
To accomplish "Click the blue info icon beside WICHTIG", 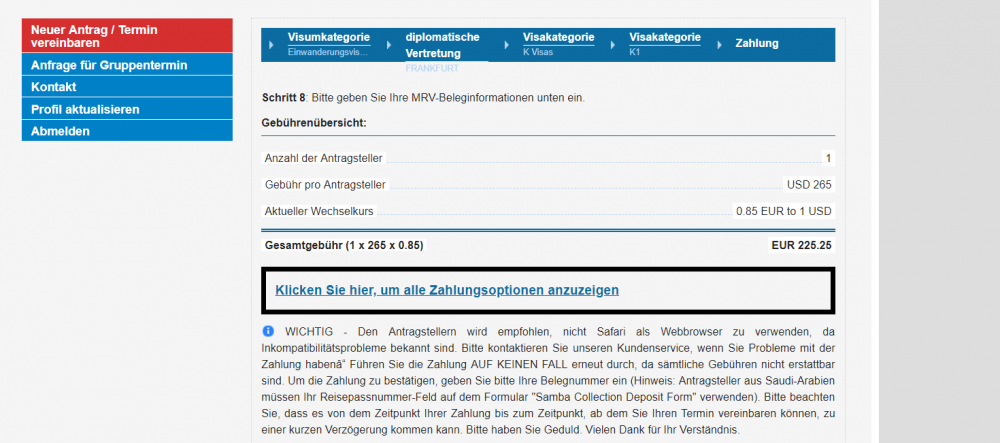I will point(268,330).
